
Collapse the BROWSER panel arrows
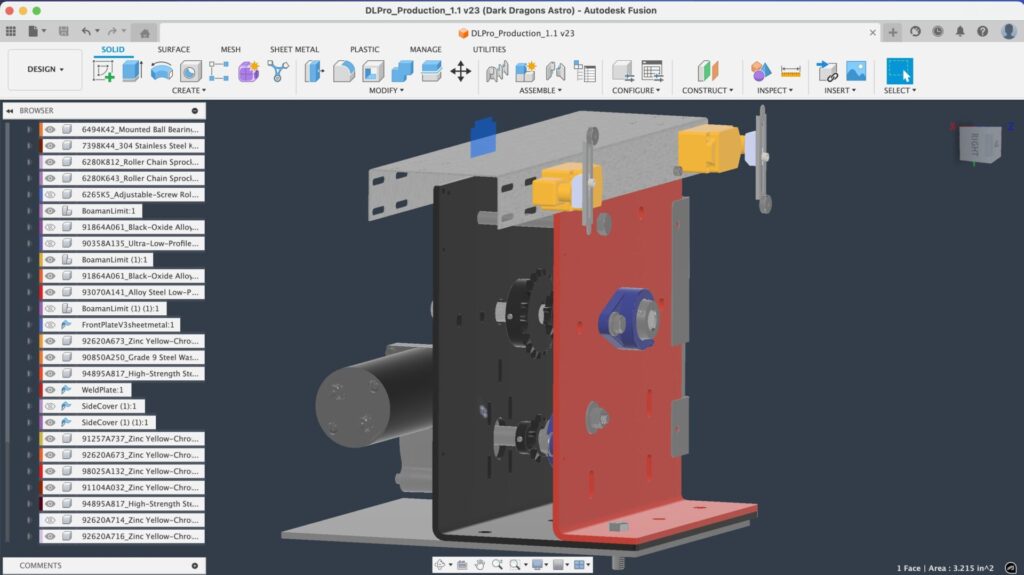(10, 111)
